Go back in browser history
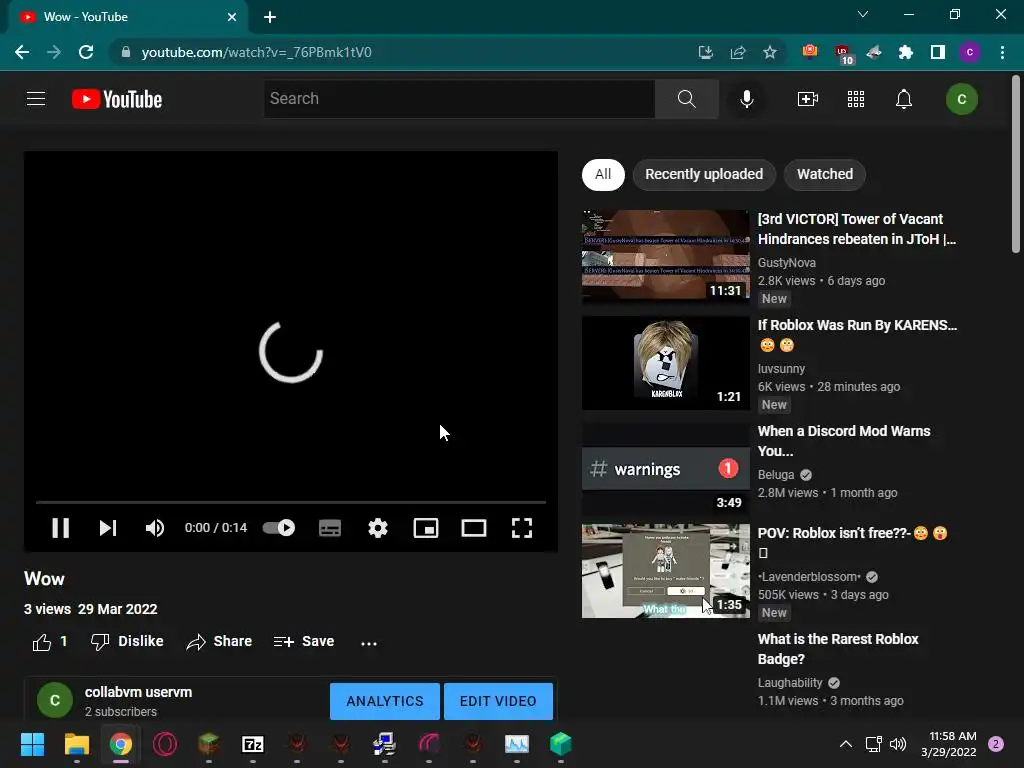The image size is (1024, 768). coord(22,52)
